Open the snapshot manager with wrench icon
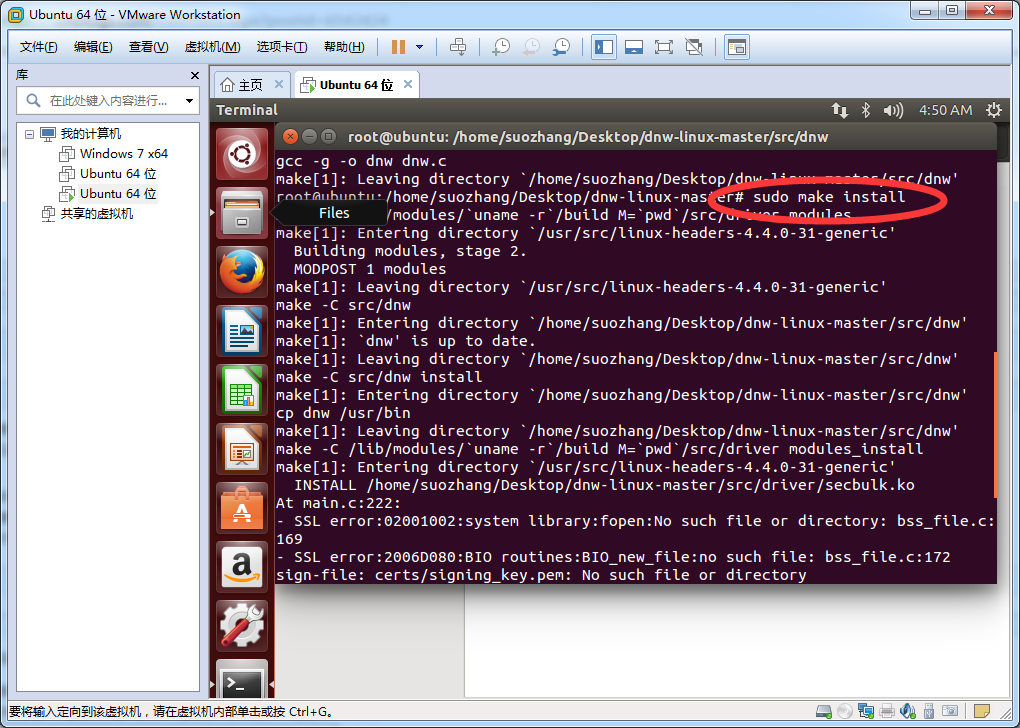 coord(561,47)
